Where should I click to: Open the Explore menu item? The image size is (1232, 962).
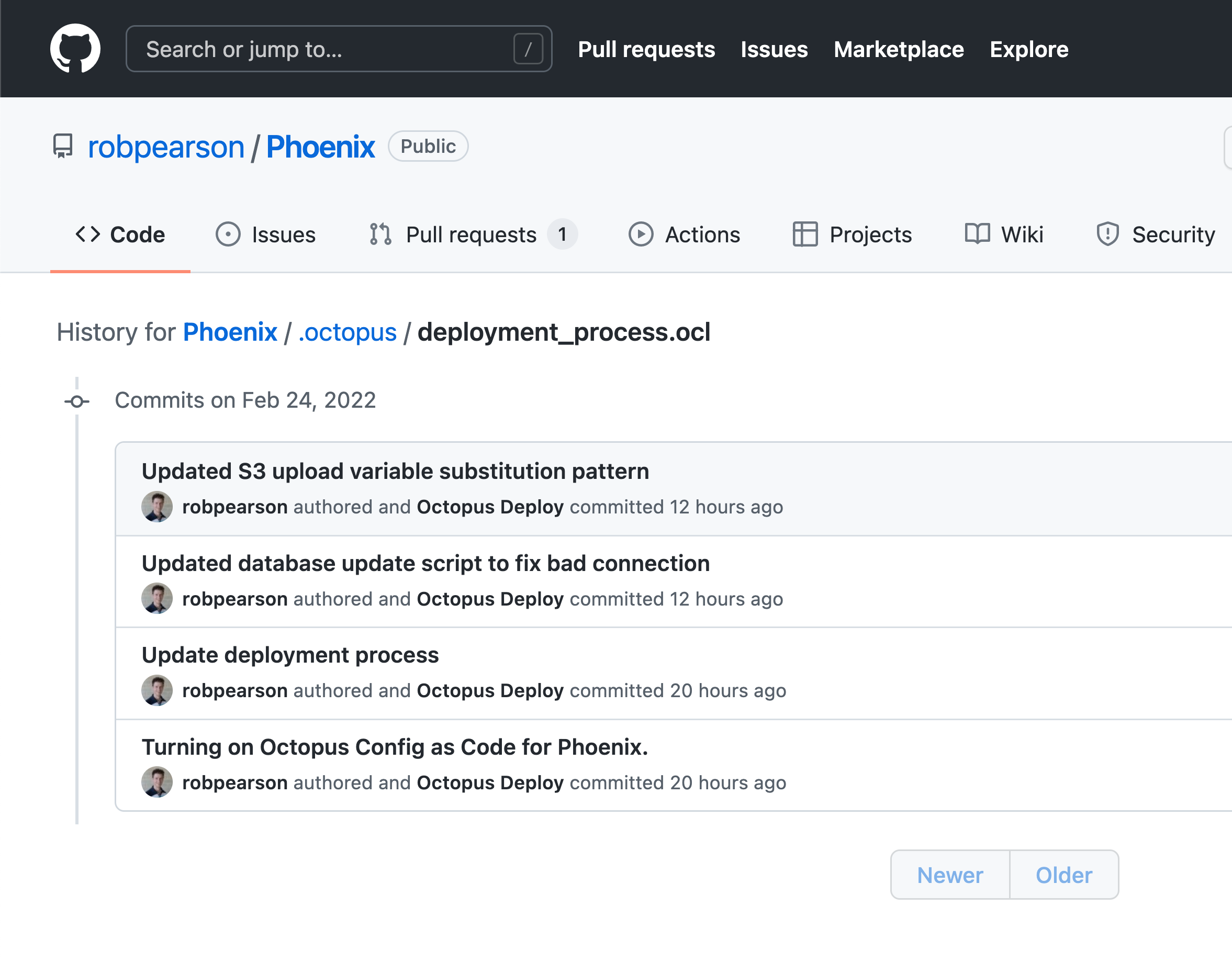click(1028, 50)
